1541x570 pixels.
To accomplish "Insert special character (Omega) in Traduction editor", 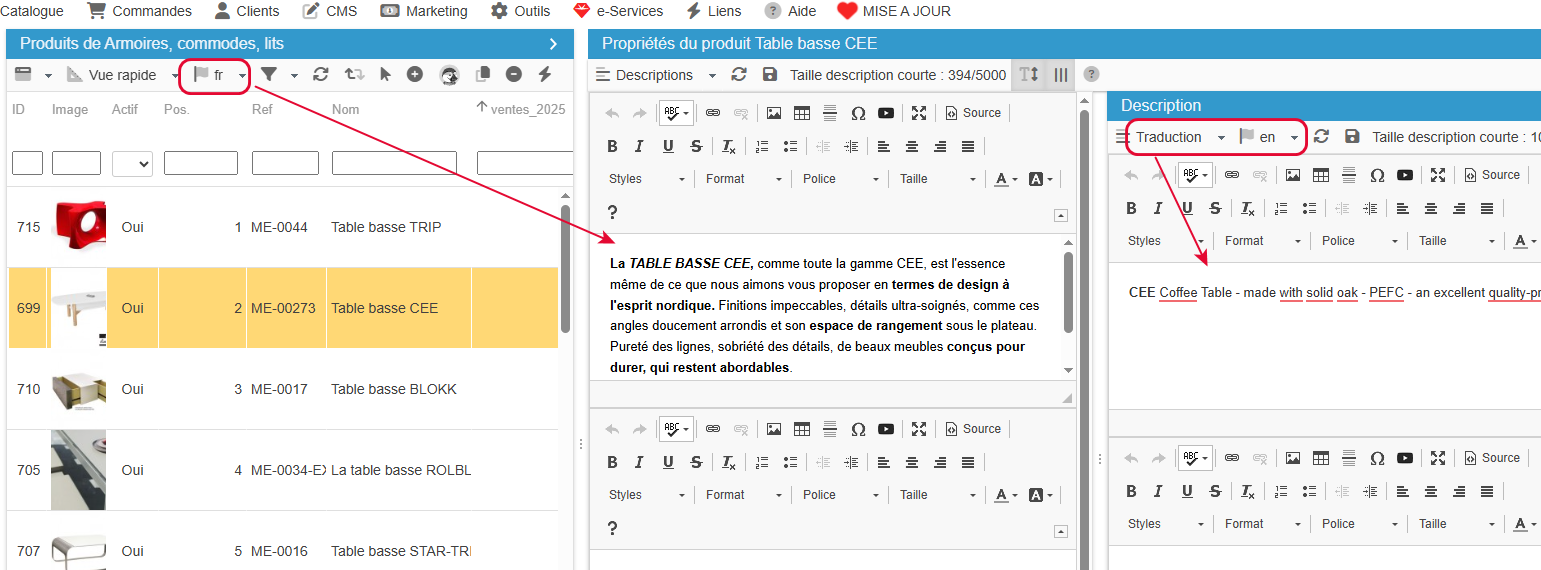I will click(1377, 175).
